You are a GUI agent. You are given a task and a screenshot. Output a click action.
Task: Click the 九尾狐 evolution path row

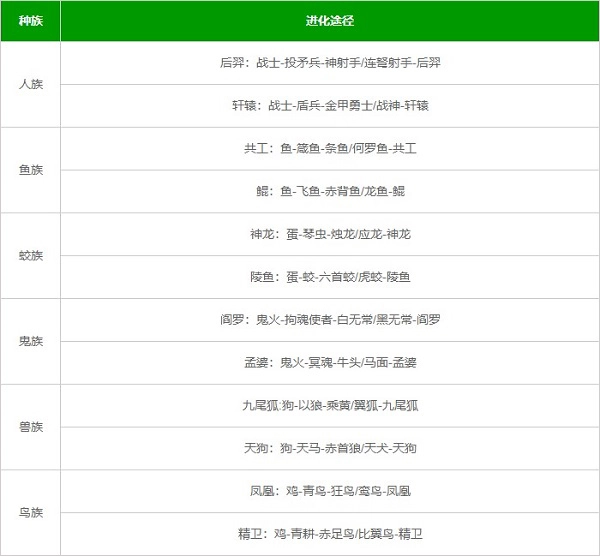[x=329, y=405]
